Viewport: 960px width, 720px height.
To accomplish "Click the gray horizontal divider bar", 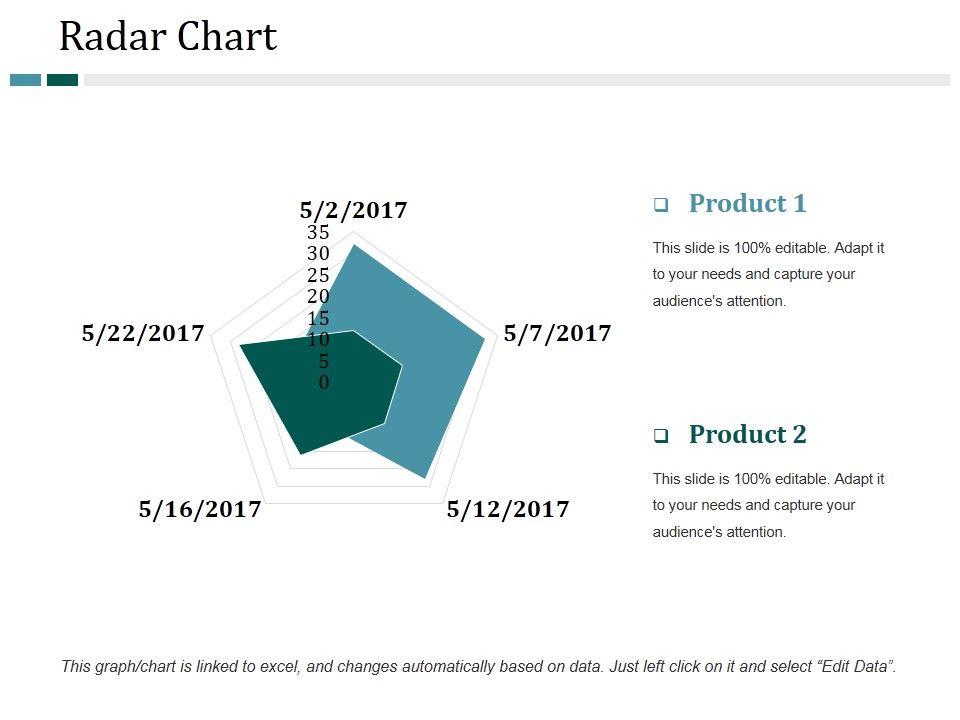I will point(515,80).
